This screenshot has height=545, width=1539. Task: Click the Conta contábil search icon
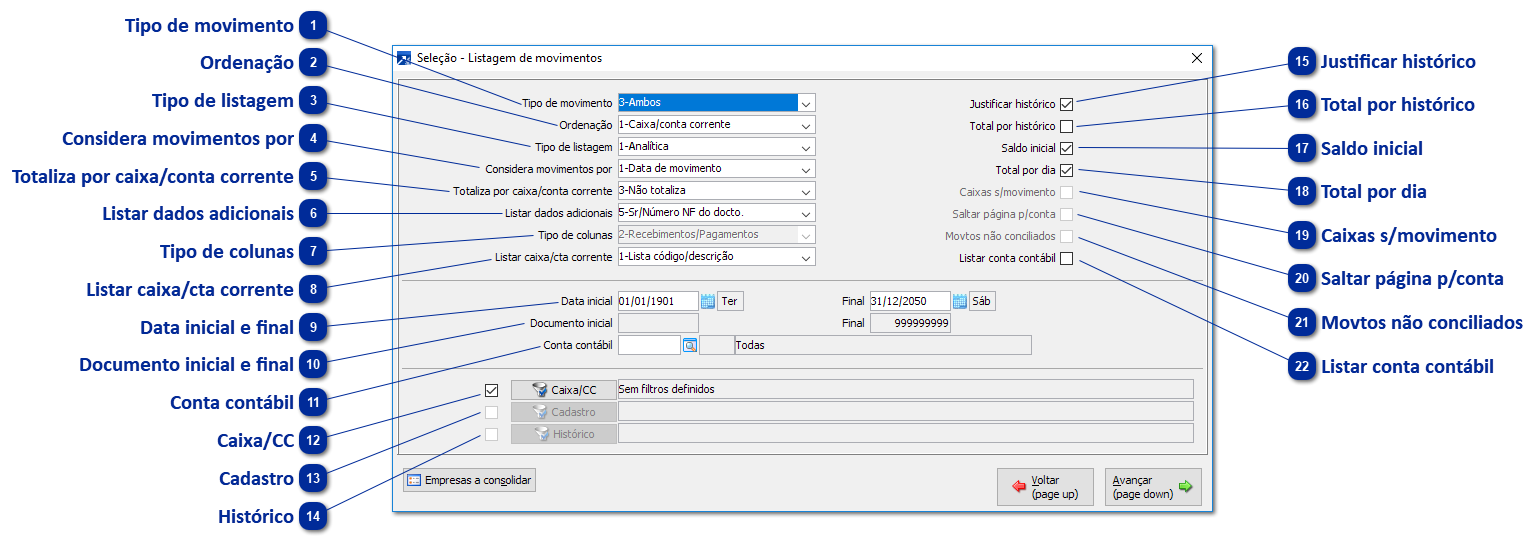pyautogui.click(x=689, y=345)
